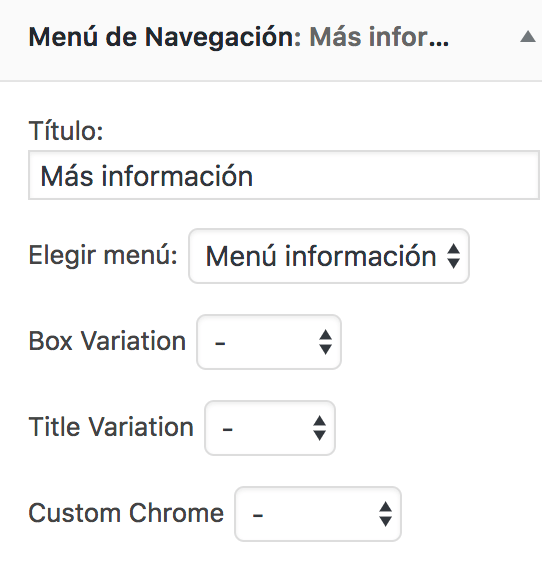Image resolution: width=542 pixels, height=576 pixels.
Task: Click the Title Variation select arrows
Action: click(x=319, y=428)
